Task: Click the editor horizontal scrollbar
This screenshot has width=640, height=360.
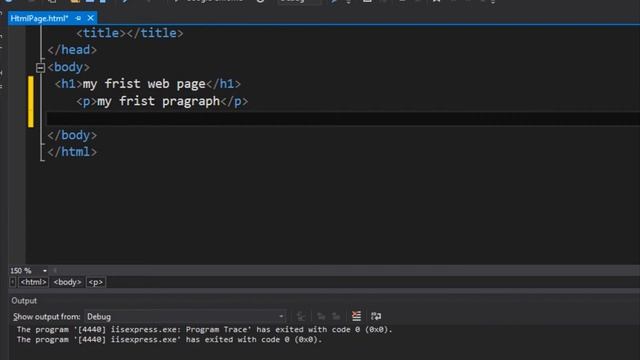Action: point(347,270)
